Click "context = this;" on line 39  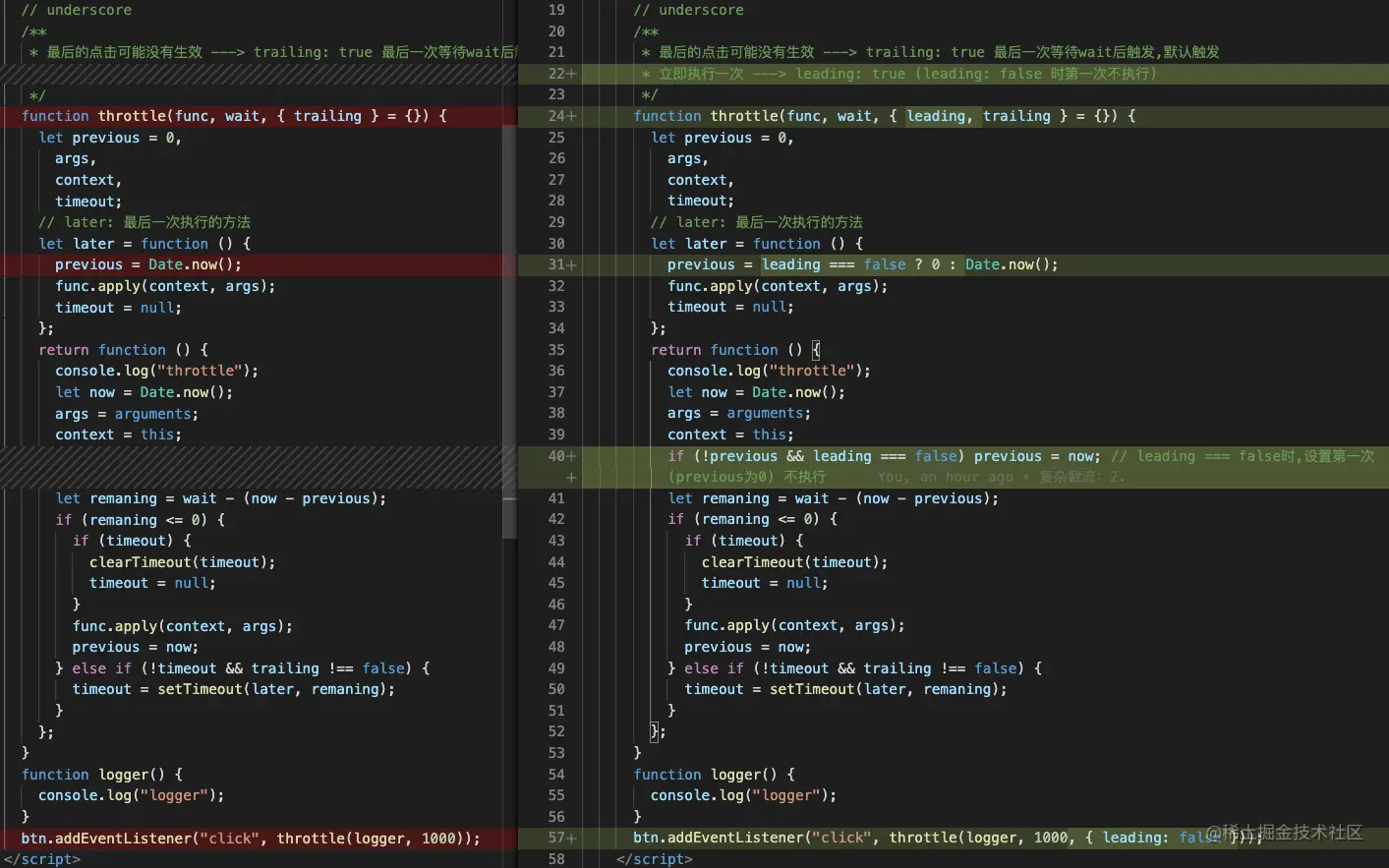[731, 434]
